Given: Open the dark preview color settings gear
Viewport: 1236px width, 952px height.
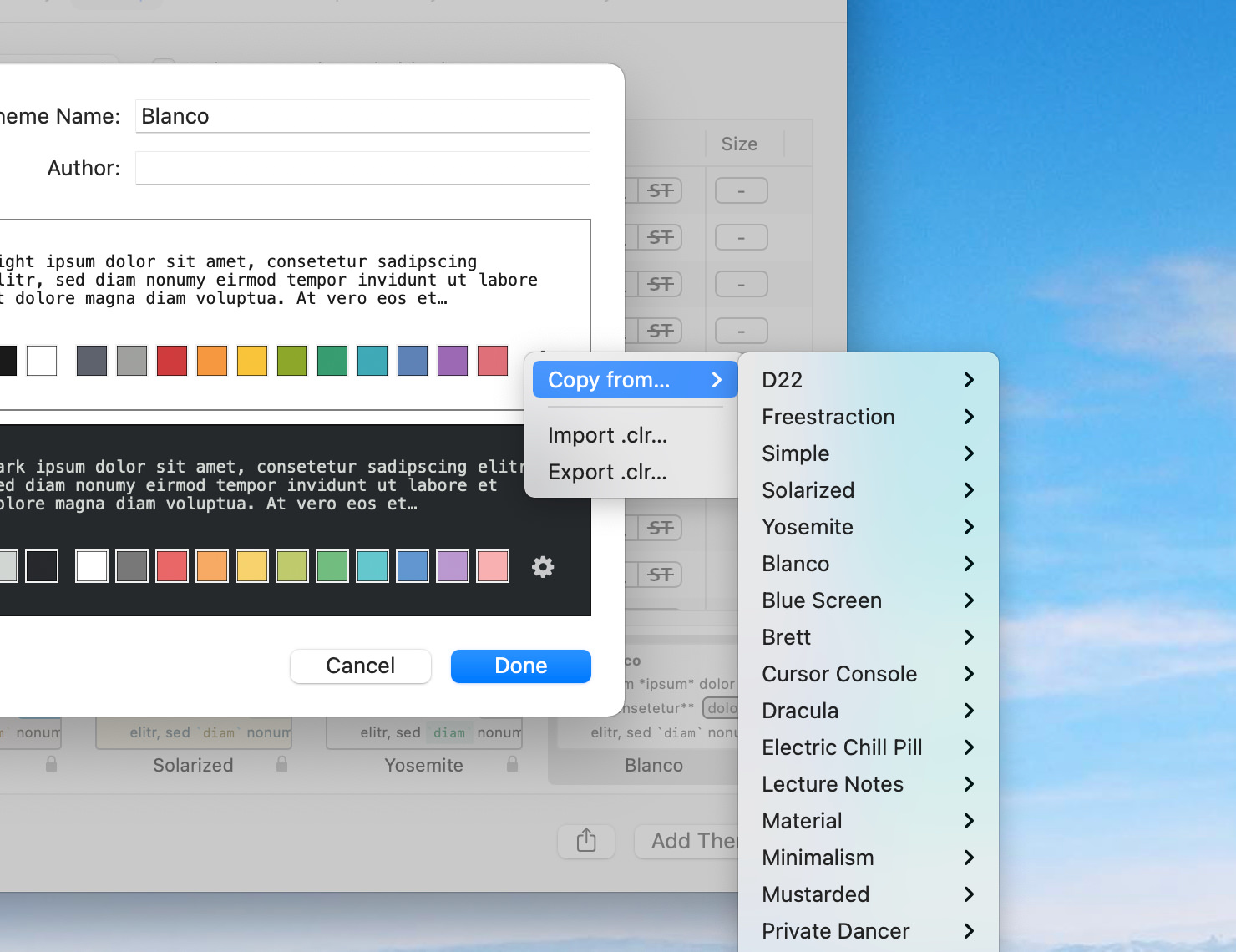Looking at the screenshot, I should (x=543, y=567).
